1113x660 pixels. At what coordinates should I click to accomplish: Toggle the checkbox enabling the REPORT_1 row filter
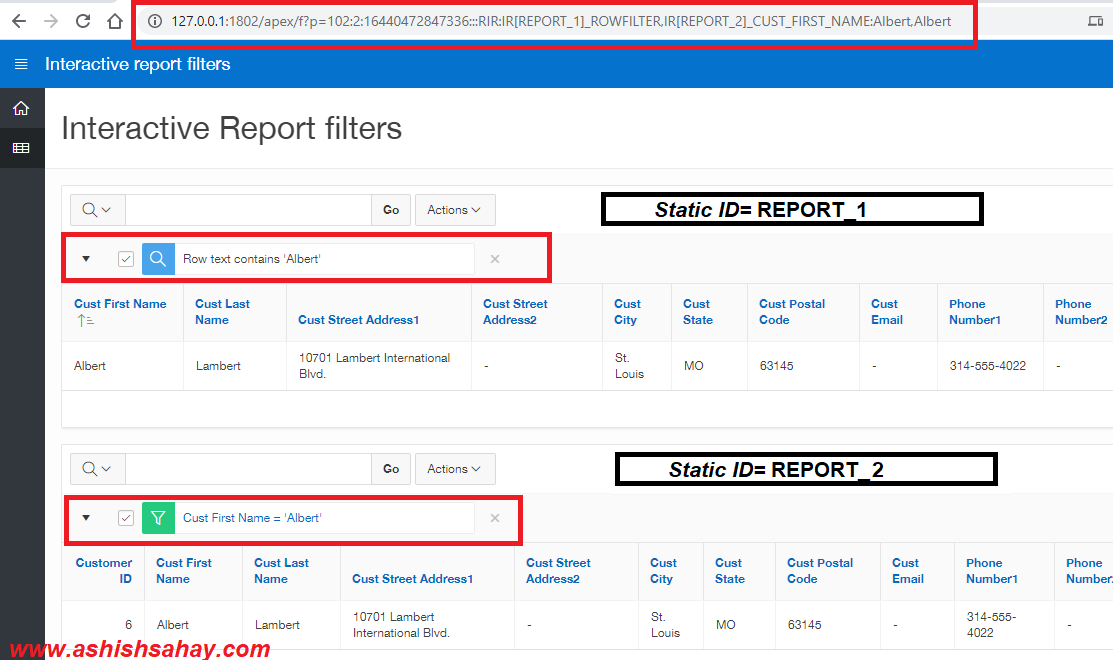tap(125, 258)
